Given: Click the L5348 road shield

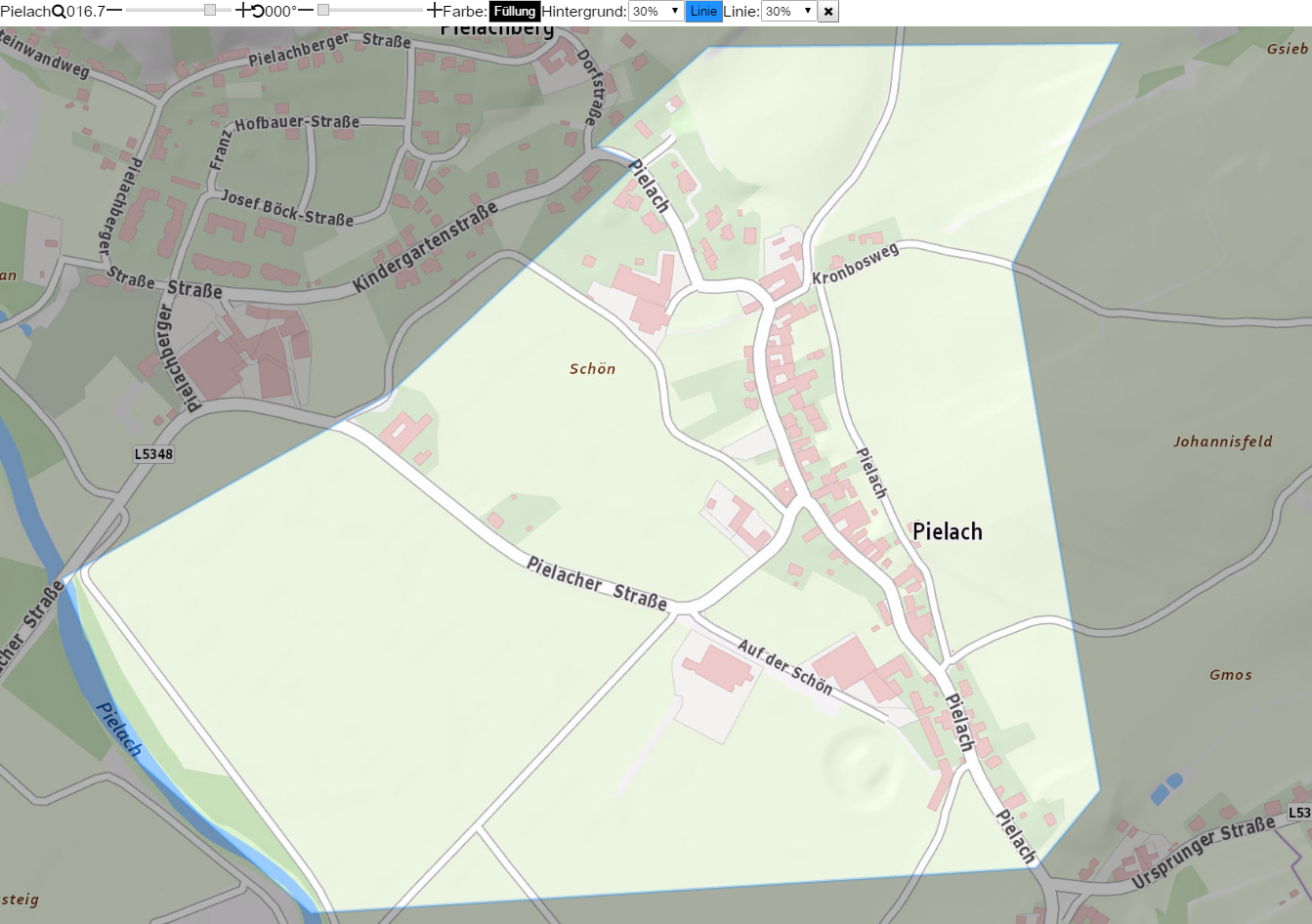Looking at the screenshot, I should point(153,454).
